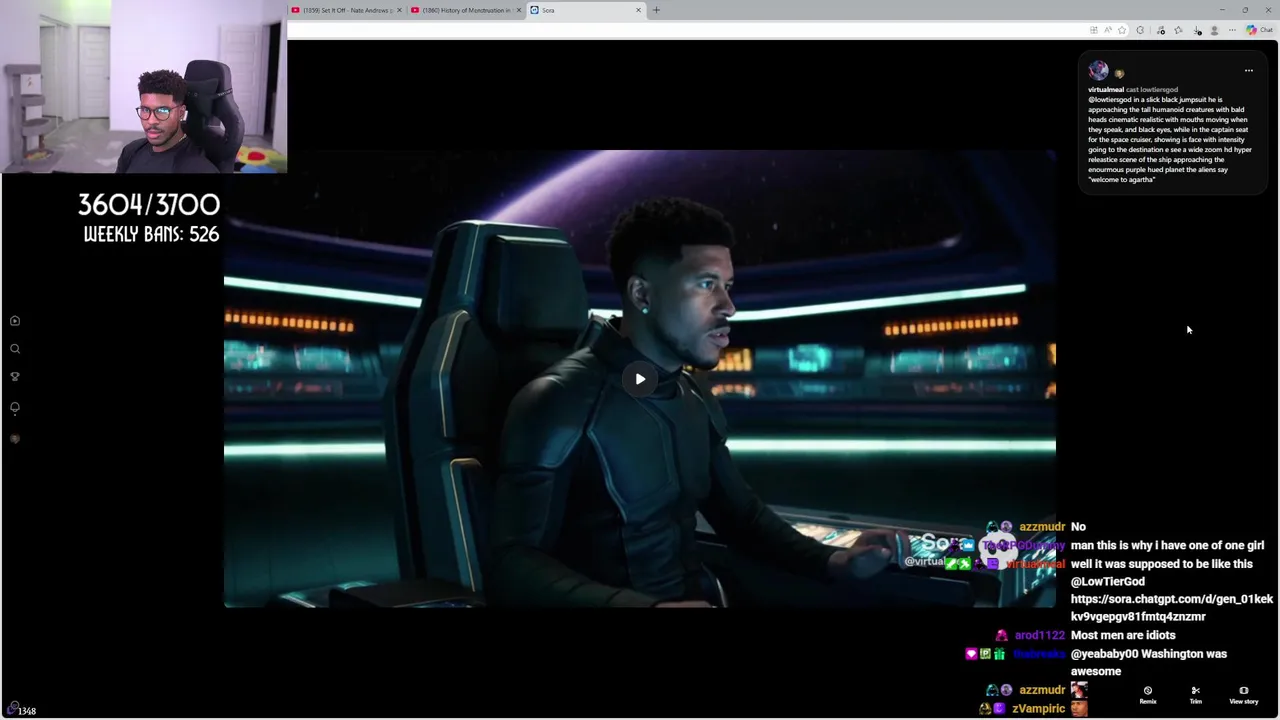Click the read aloud icon in address bar
Viewport: 1280px width, 720px height.
tap(1107, 30)
